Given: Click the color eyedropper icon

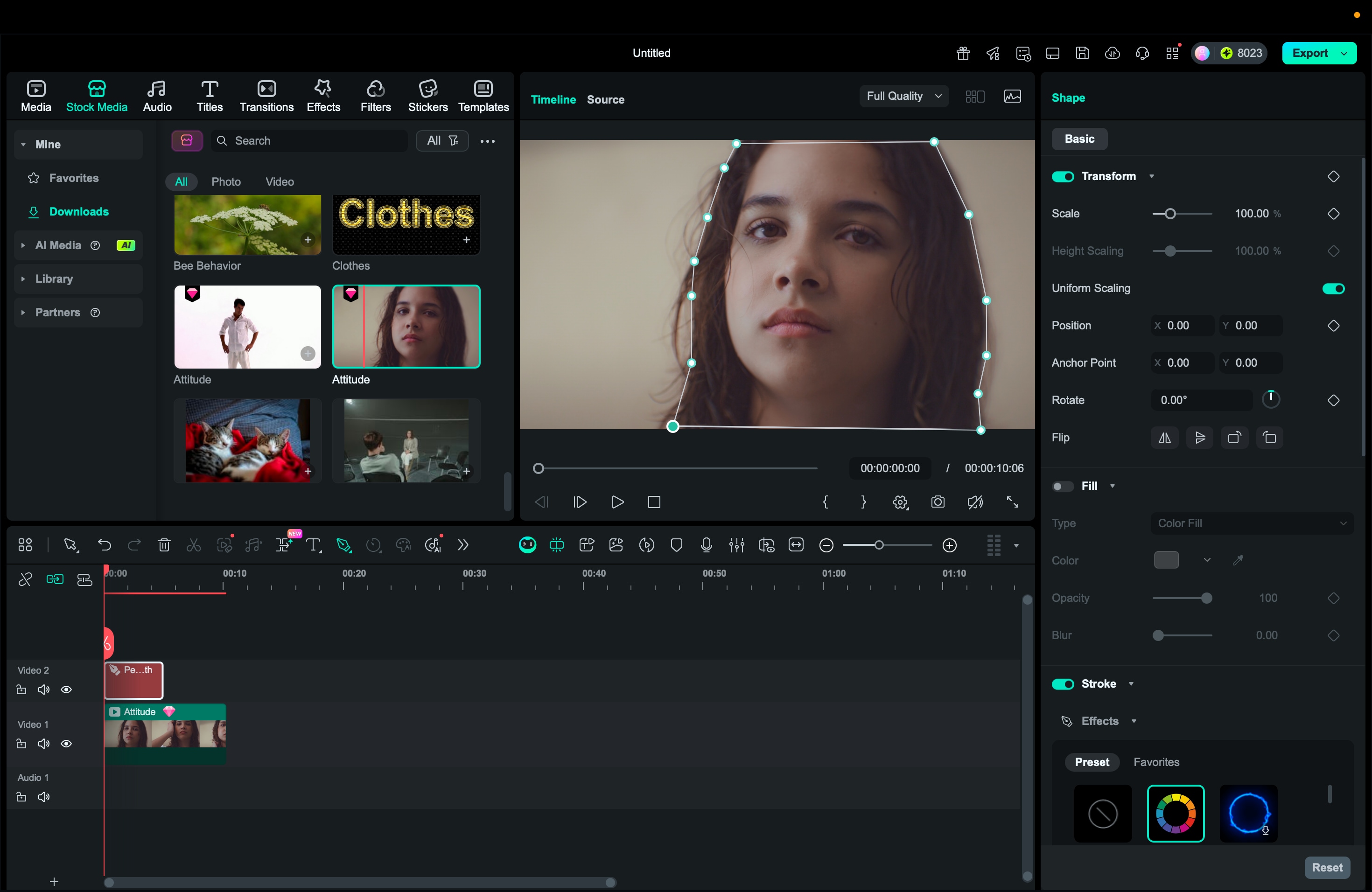Looking at the screenshot, I should tap(1238, 560).
